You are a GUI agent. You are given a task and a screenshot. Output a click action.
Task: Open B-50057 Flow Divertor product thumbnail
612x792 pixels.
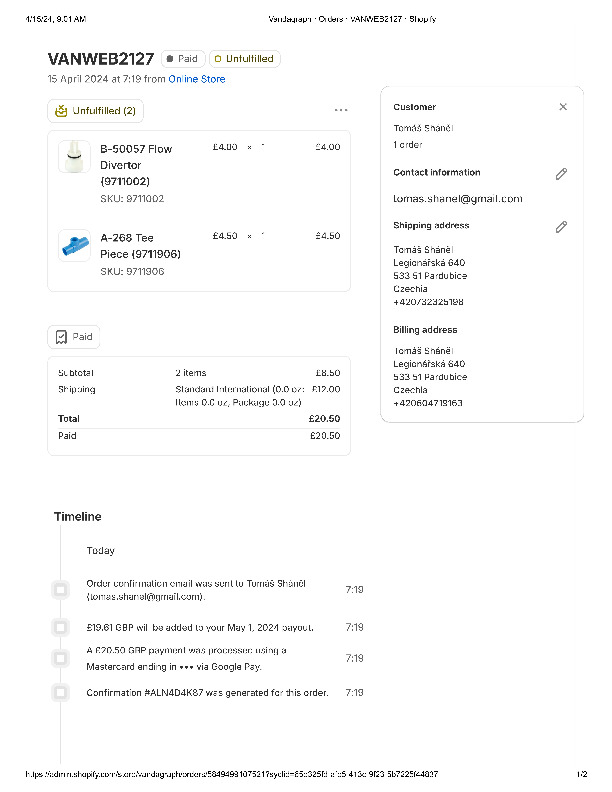(x=74, y=158)
